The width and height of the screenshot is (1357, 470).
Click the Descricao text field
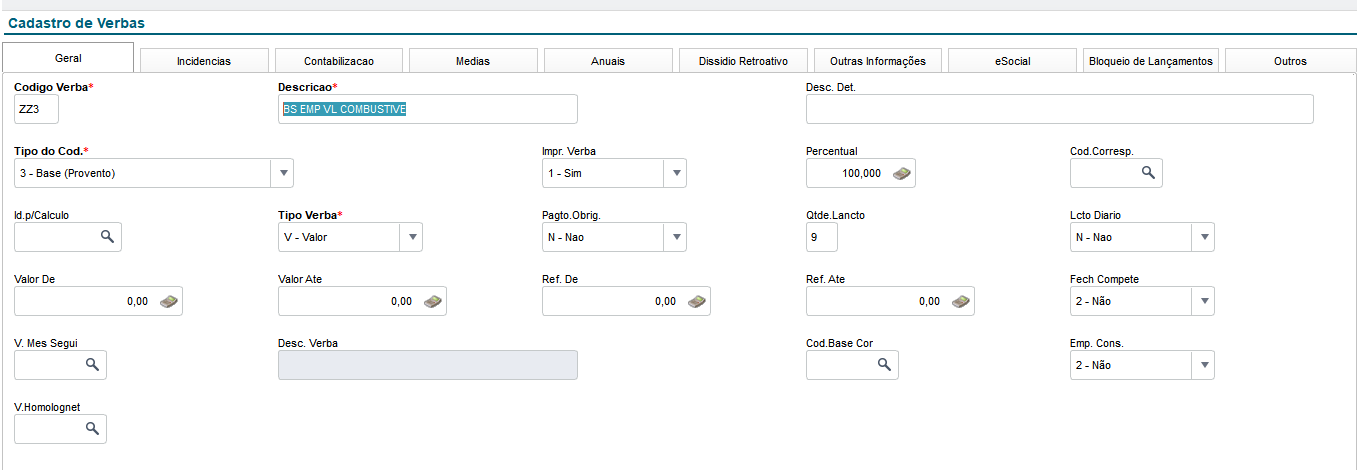click(x=428, y=109)
